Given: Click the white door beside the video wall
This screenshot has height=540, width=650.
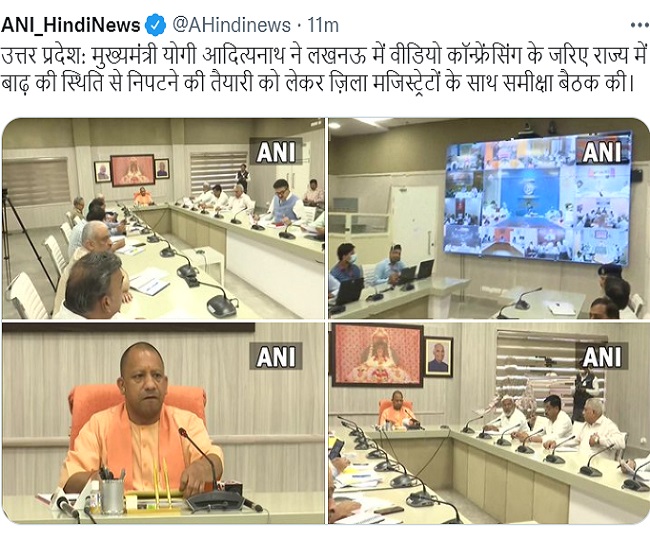Looking at the screenshot, I should [x=414, y=221].
